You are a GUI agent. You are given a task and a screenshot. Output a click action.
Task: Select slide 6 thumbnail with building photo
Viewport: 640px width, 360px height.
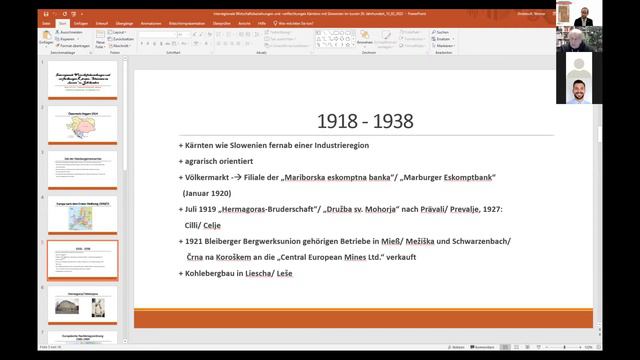(x=82, y=306)
